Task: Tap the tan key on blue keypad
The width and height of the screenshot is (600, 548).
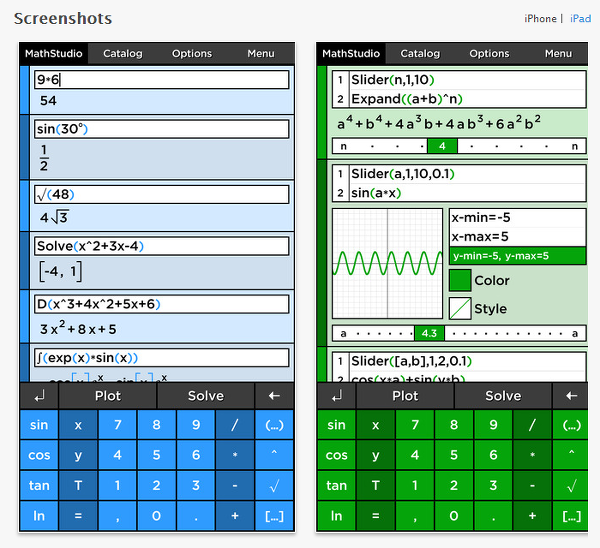Action: (x=39, y=486)
